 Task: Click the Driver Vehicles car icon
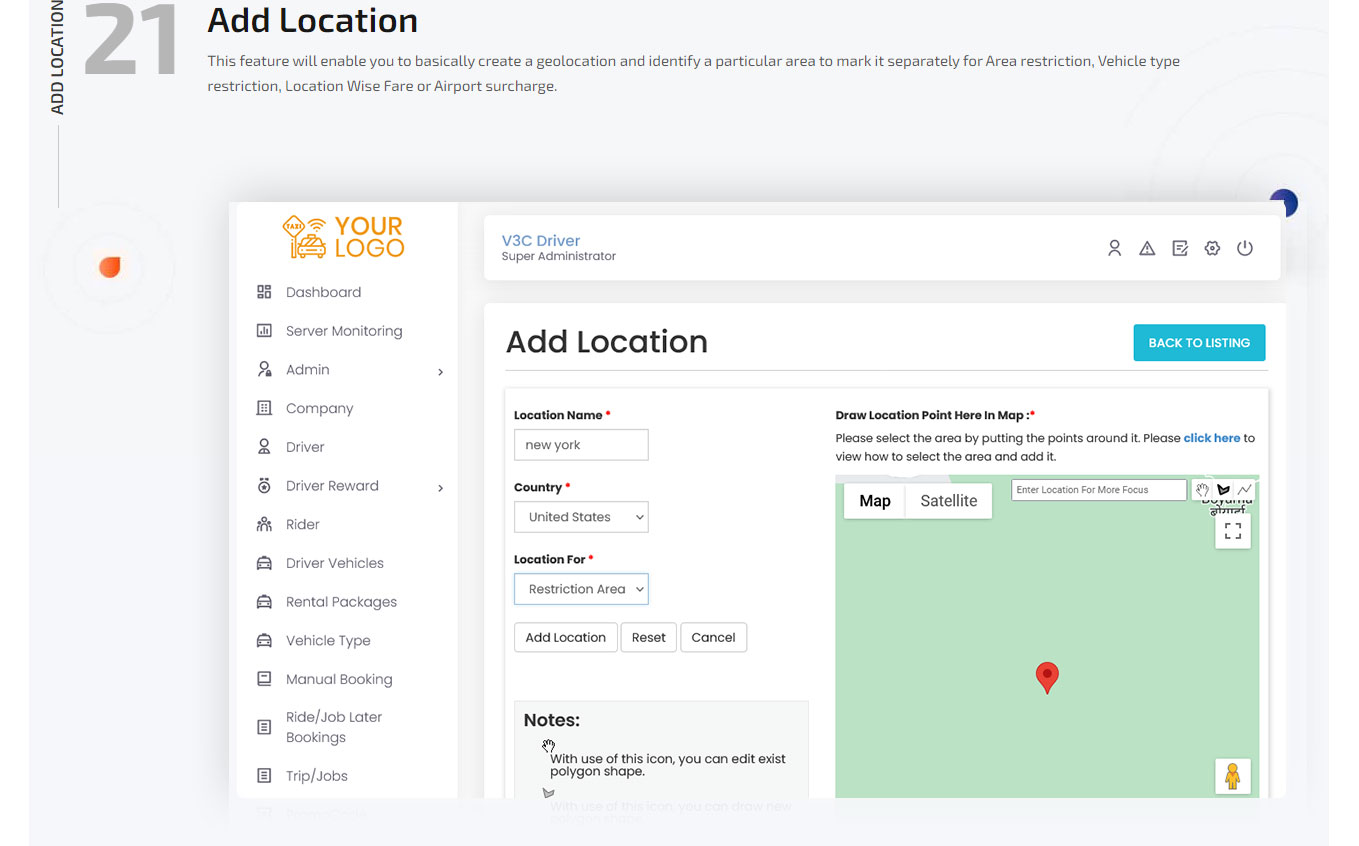pos(264,563)
